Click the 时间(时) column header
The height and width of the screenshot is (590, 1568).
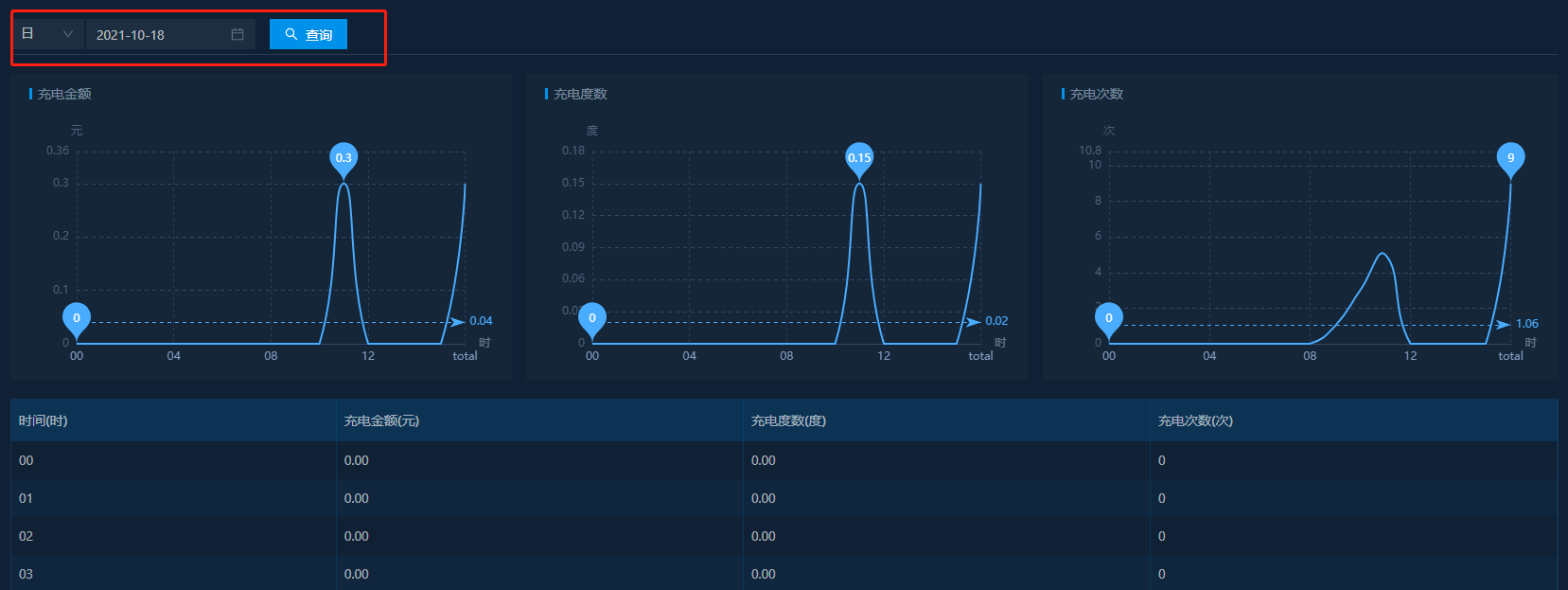(44, 420)
